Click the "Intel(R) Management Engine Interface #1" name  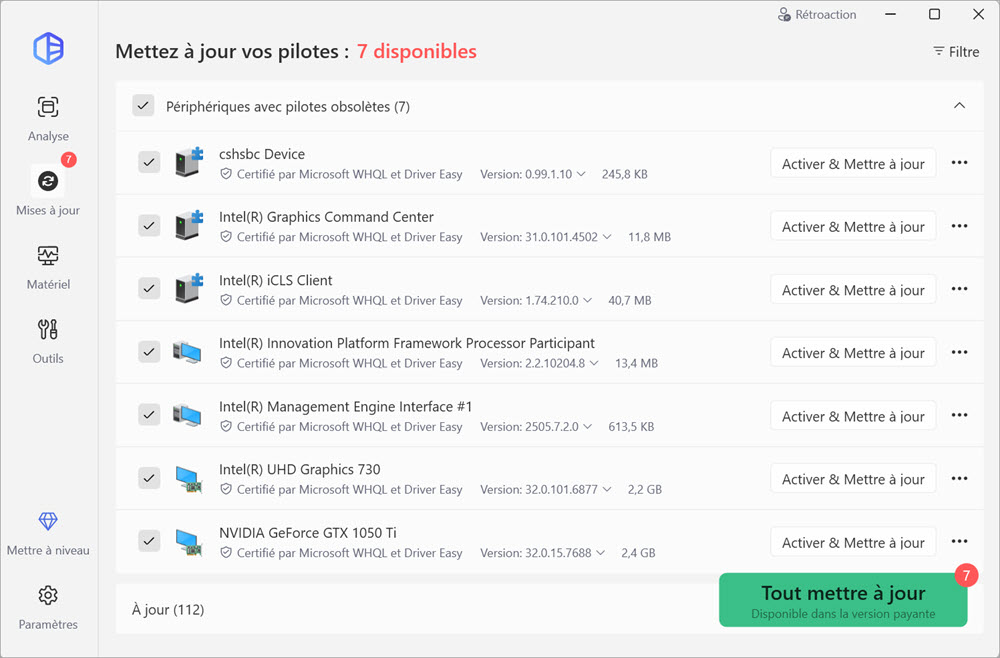[x=346, y=406]
